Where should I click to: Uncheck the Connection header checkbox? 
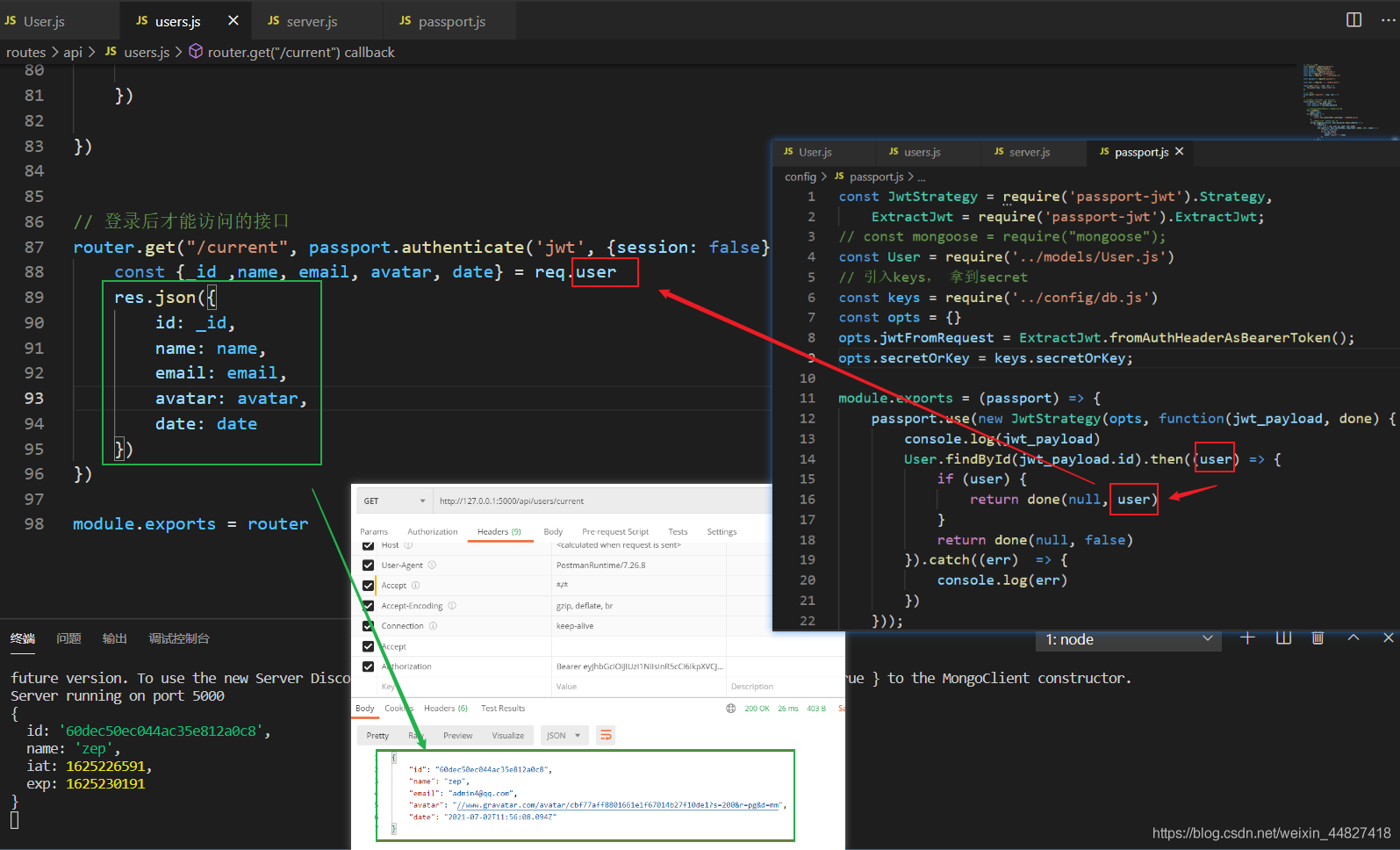click(368, 626)
